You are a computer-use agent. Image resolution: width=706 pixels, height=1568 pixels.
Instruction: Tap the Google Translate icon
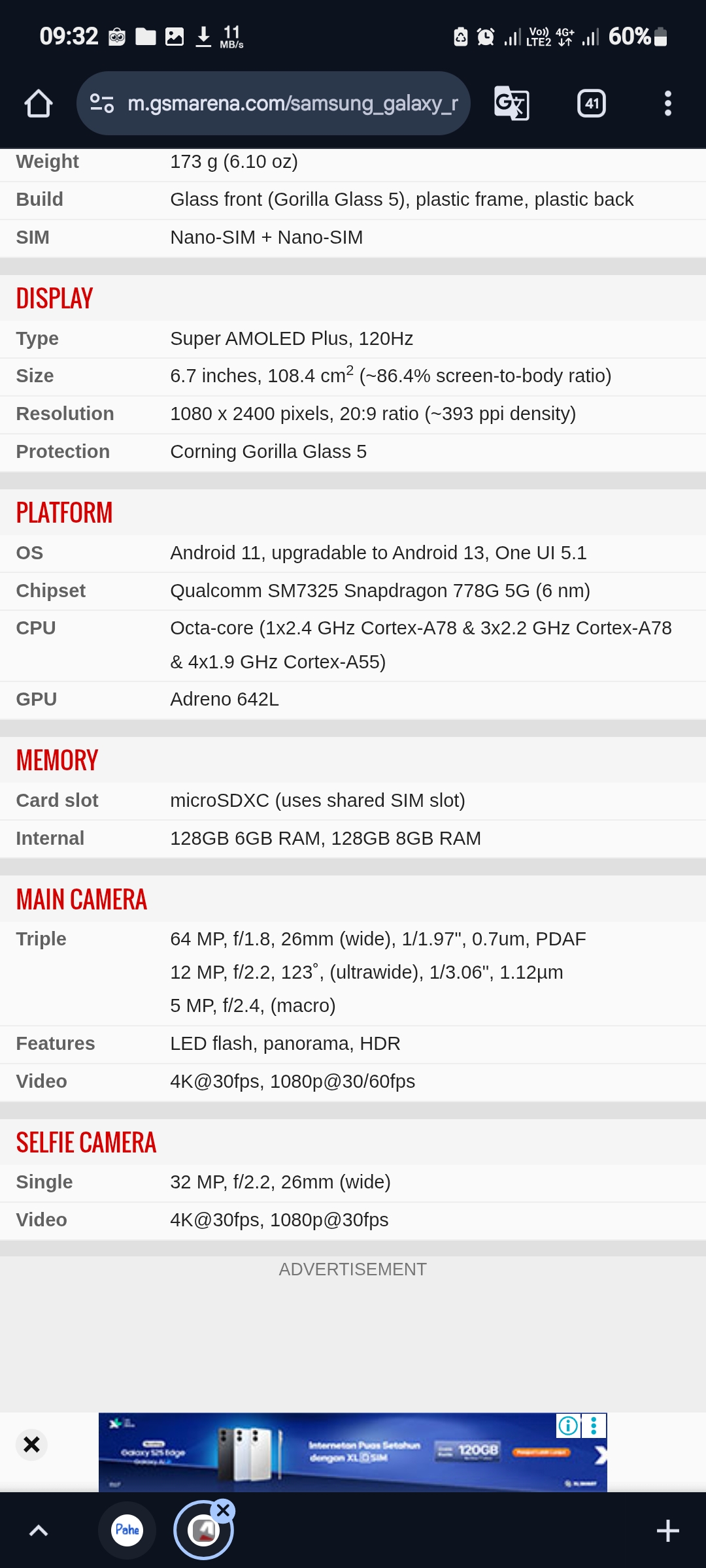(x=511, y=103)
